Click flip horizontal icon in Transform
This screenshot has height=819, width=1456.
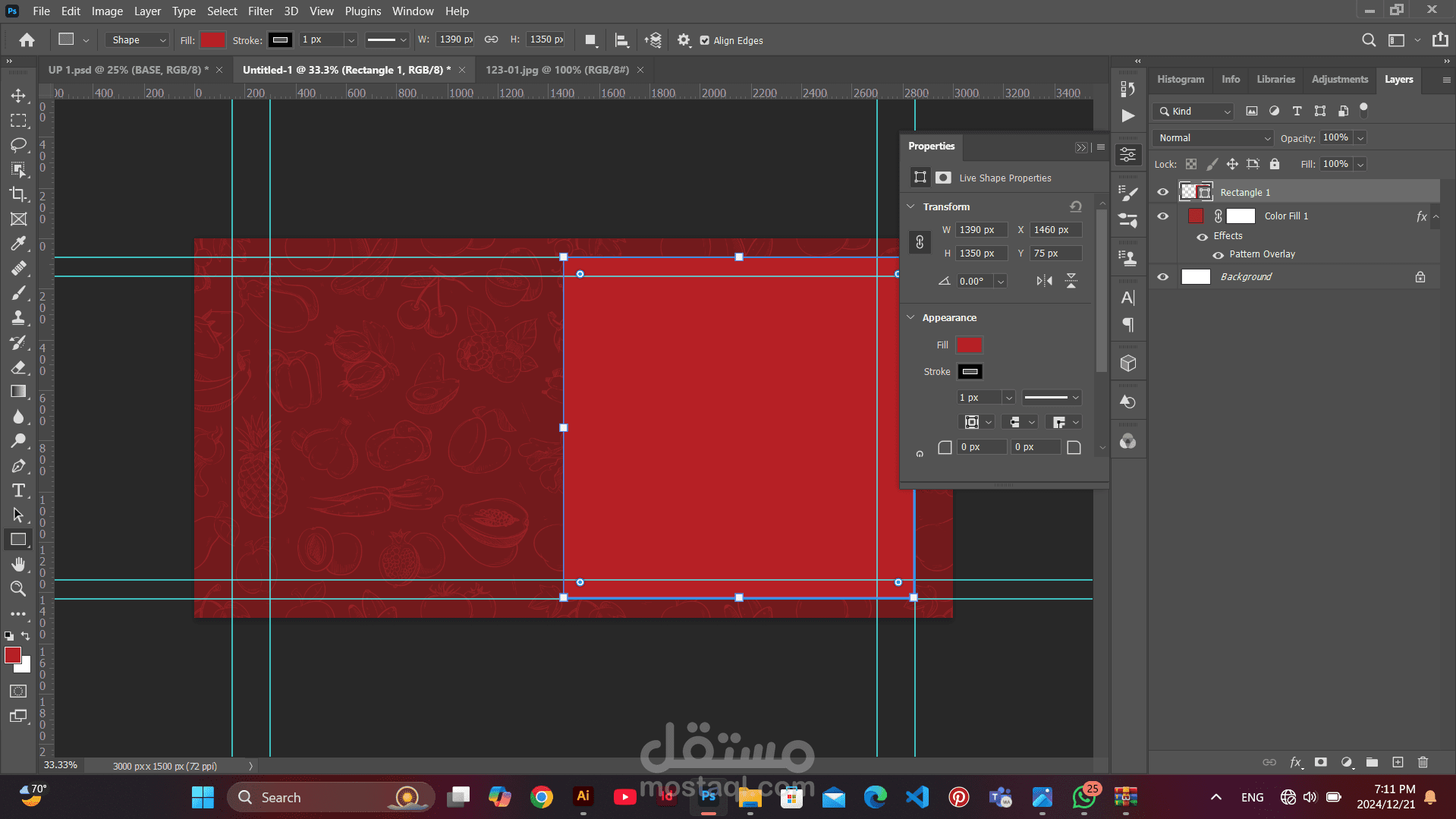pyautogui.click(x=1044, y=281)
